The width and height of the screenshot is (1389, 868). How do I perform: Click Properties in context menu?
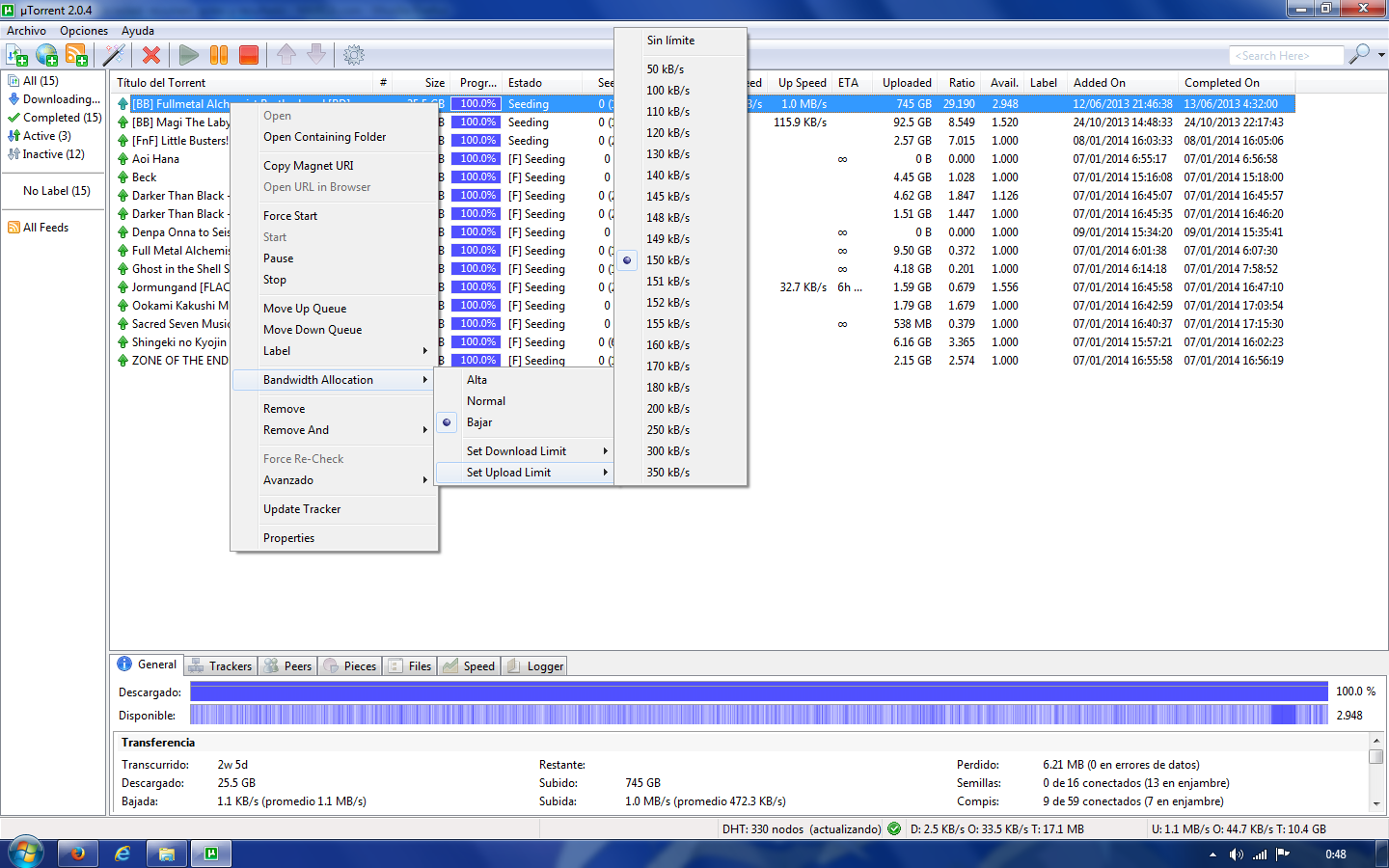(x=334, y=538)
